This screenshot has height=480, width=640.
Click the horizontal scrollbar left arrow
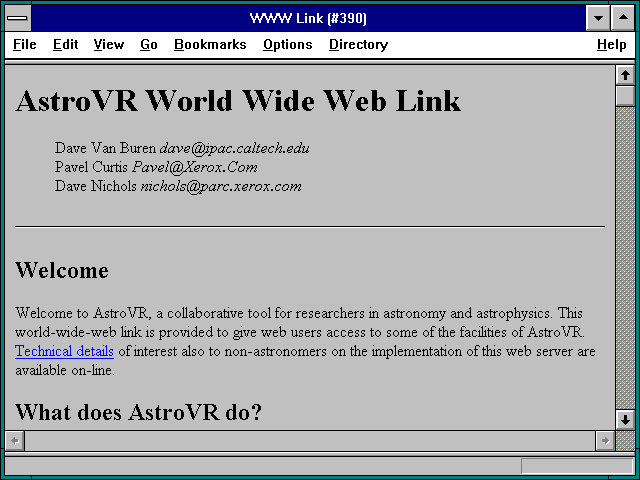[x=15, y=441]
